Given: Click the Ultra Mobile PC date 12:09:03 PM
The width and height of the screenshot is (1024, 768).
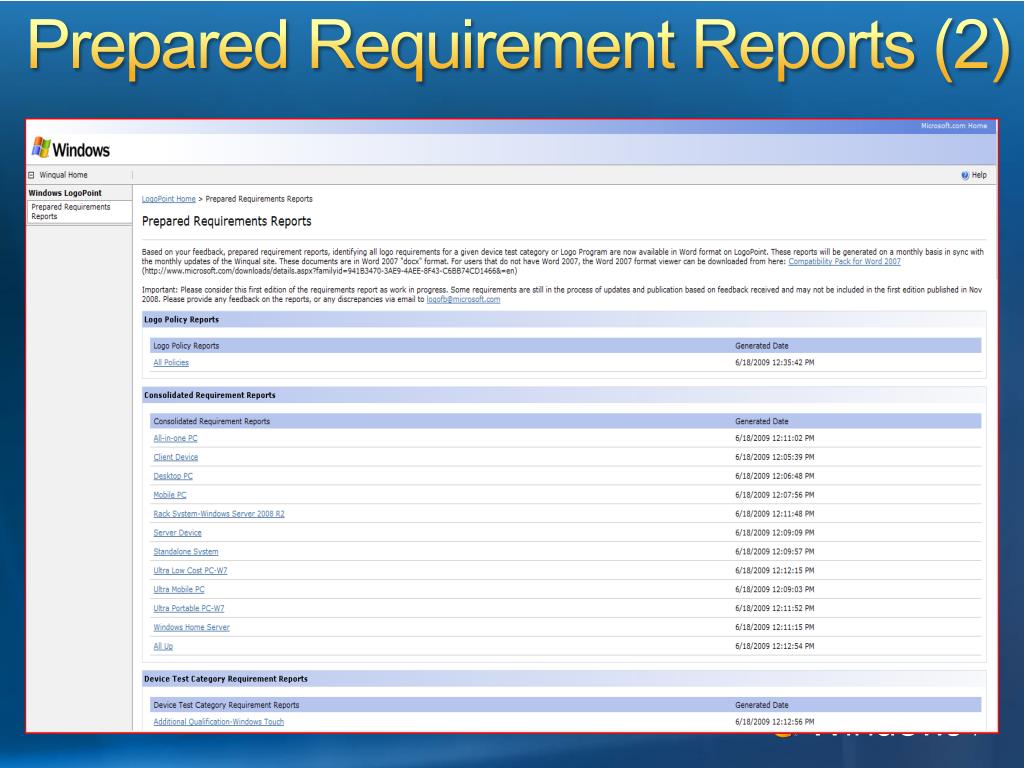Looking at the screenshot, I should click(775, 590).
